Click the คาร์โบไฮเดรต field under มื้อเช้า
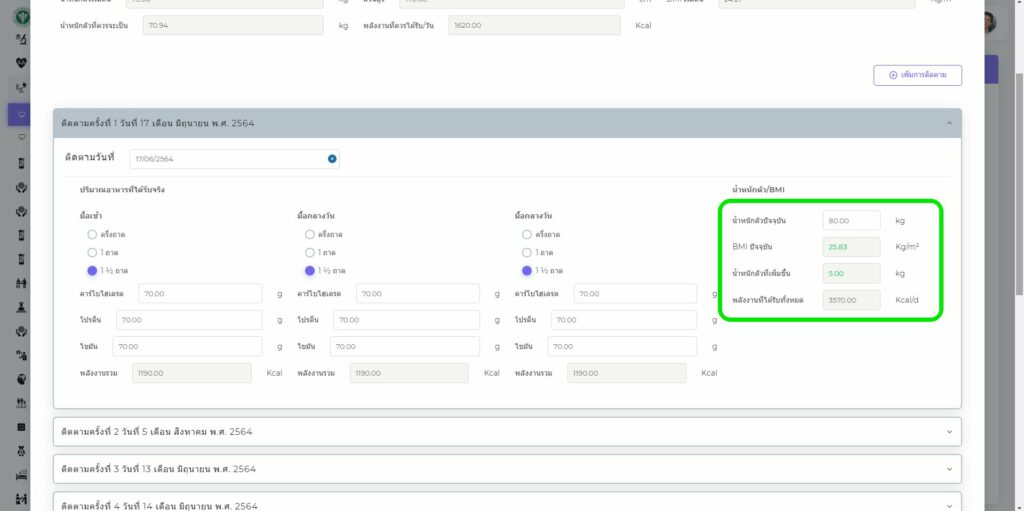The image size is (1024, 511). (x=200, y=294)
